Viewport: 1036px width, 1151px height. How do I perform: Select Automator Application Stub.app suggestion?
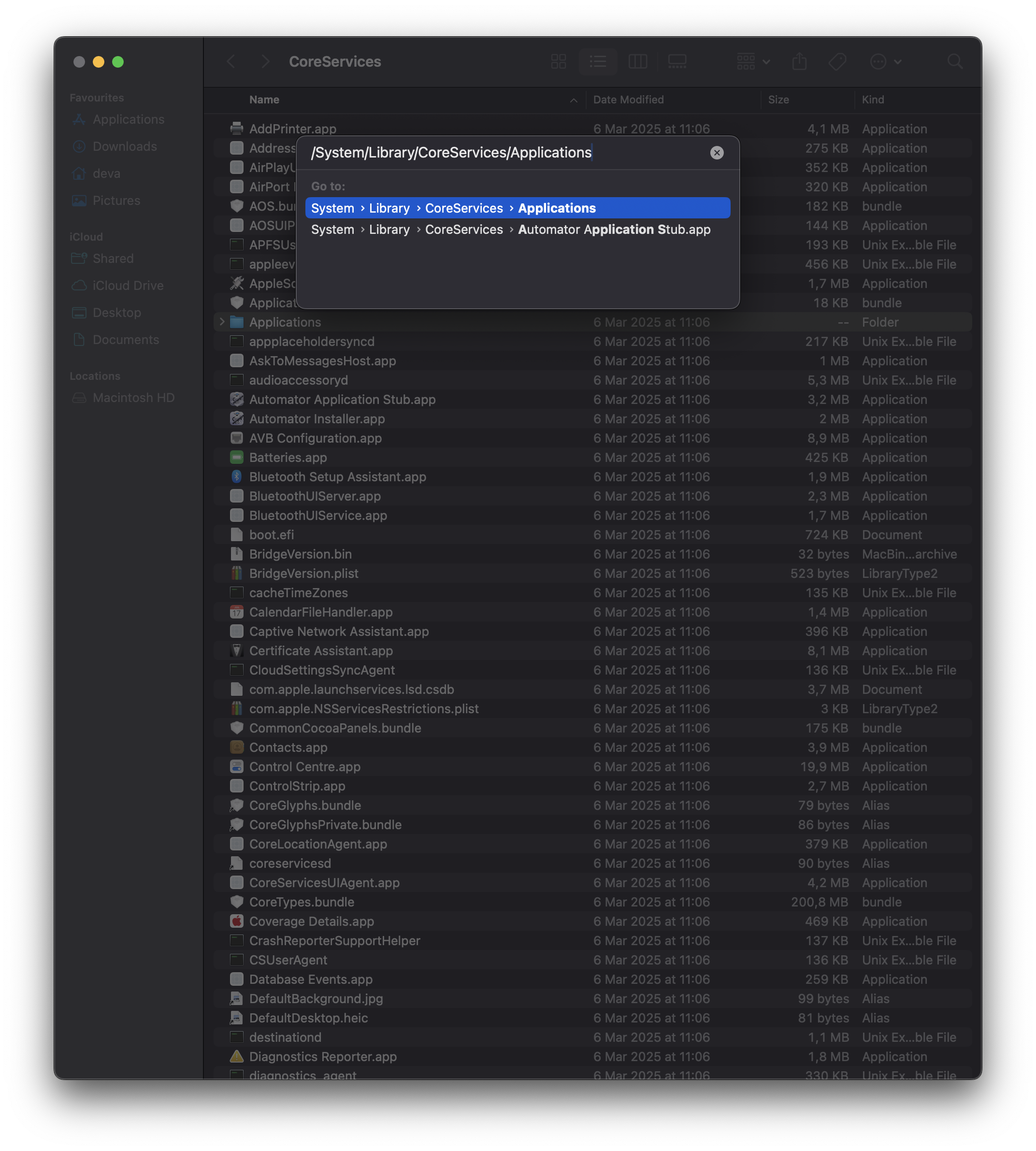[518, 230]
